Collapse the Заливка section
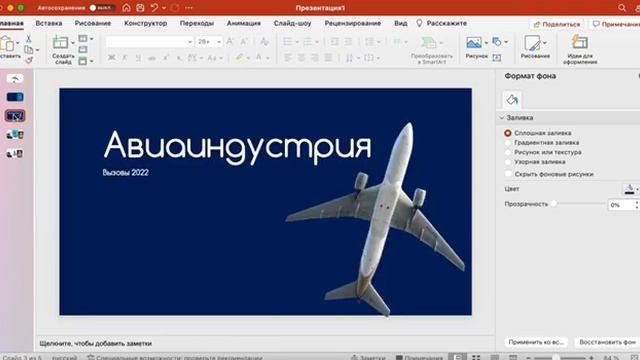 pyautogui.click(x=502, y=118)
